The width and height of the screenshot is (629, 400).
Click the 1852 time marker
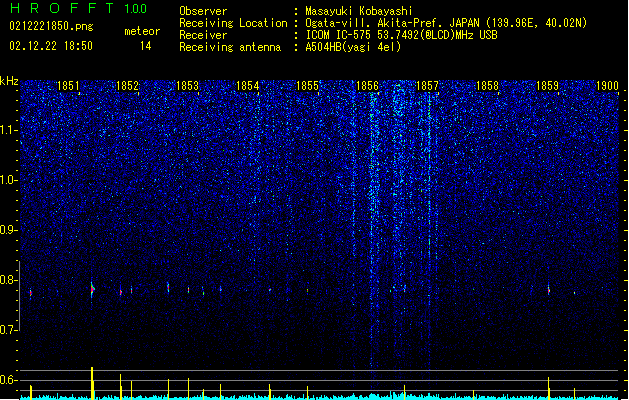[127, 85]
